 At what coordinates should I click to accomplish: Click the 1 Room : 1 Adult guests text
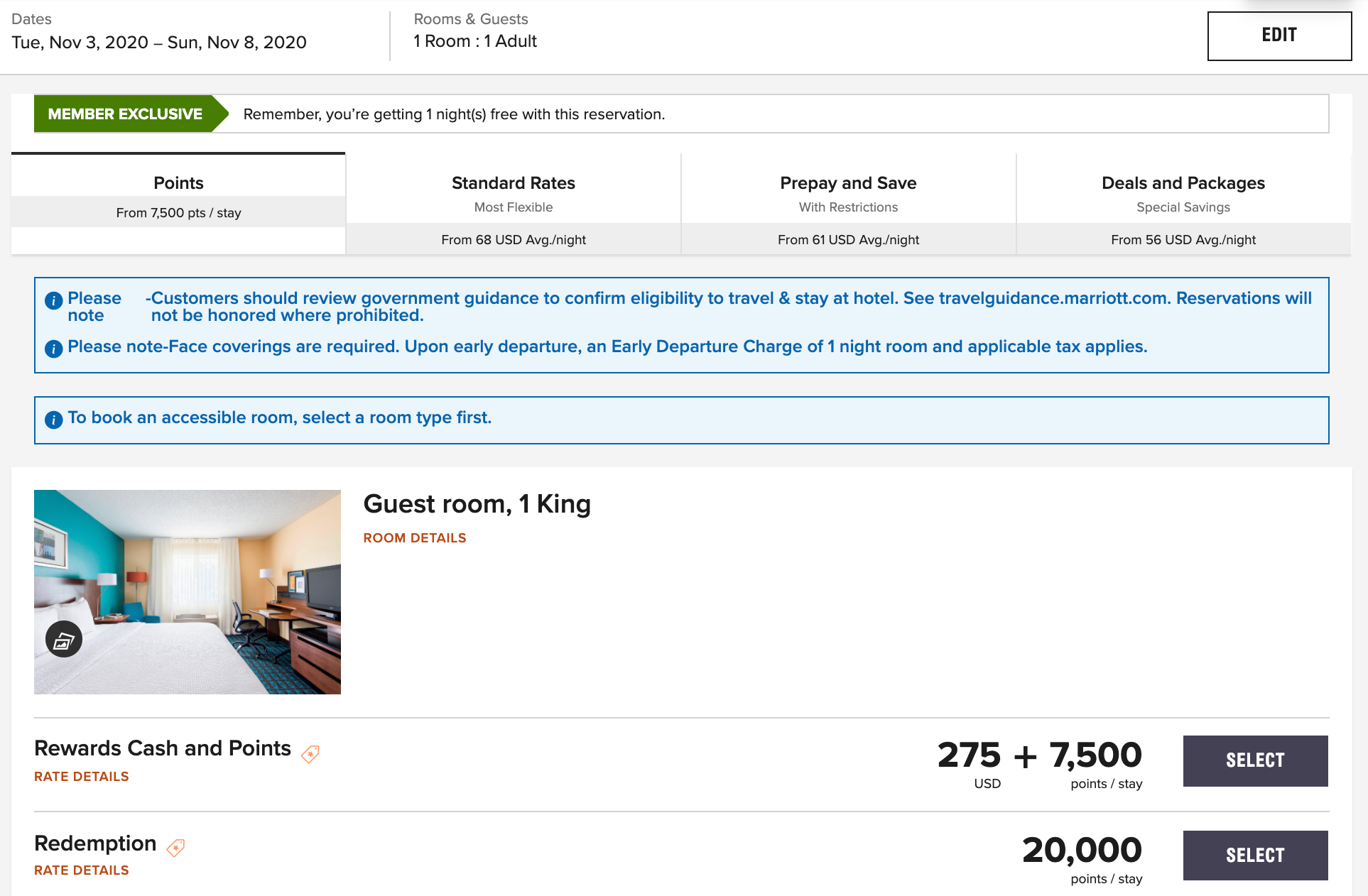tap(475, 41)
